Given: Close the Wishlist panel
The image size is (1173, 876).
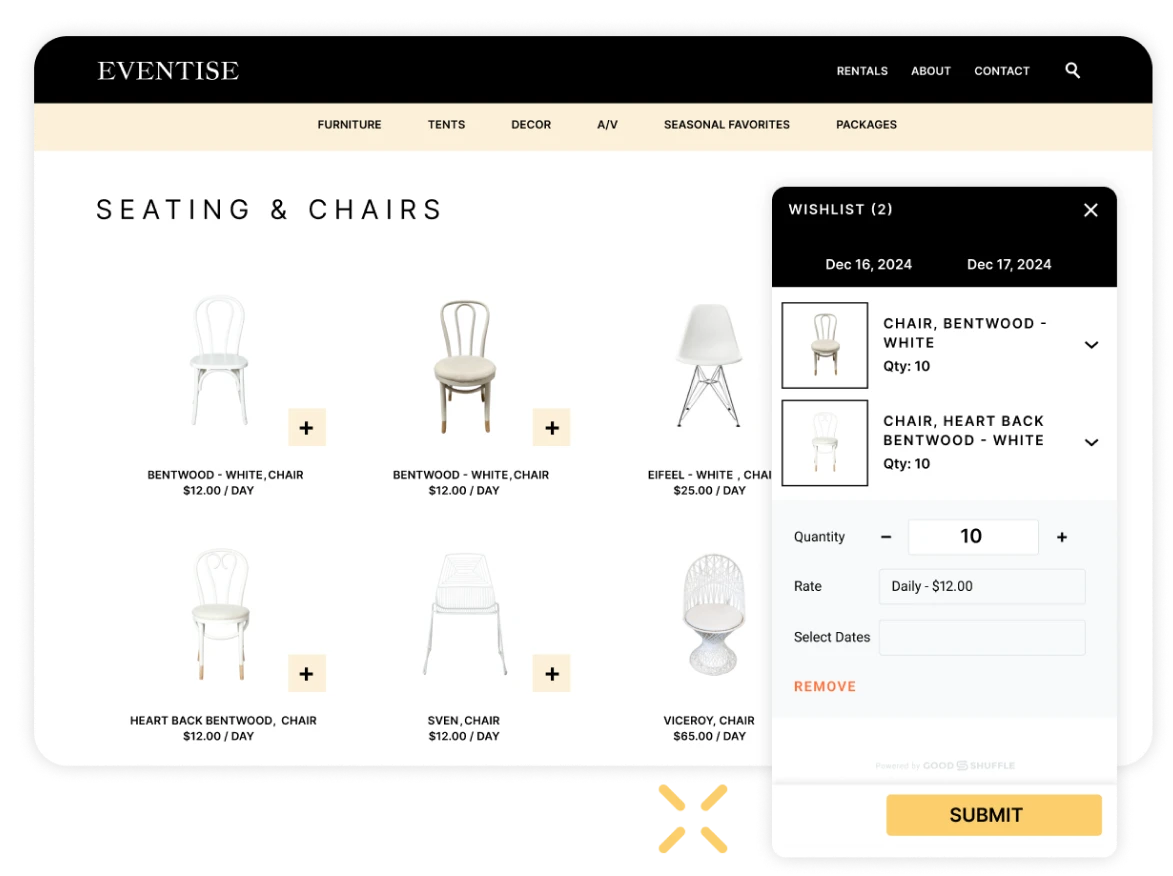Looking at the screenshot, I should click(x=1091, y=210).
